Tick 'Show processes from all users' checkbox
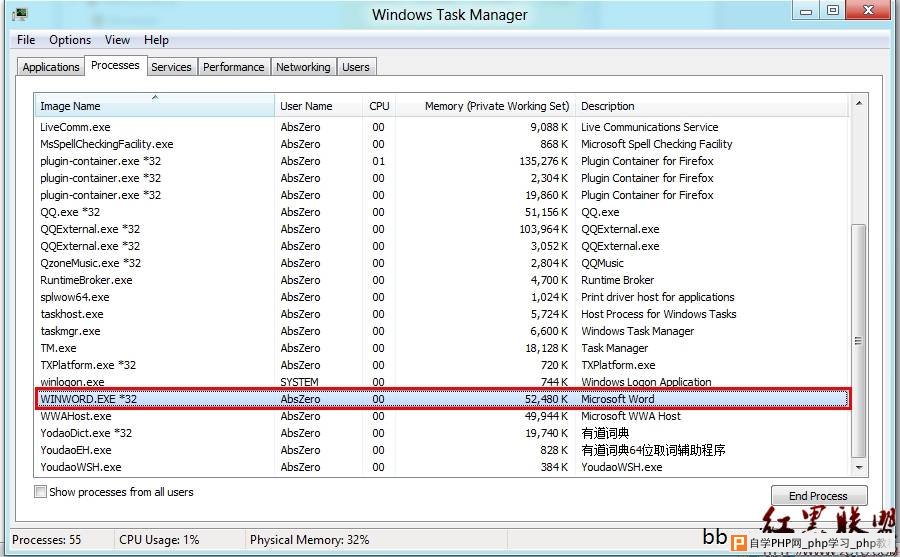Image resolution: width=900 pixels, height=557 pixels. 41,492
